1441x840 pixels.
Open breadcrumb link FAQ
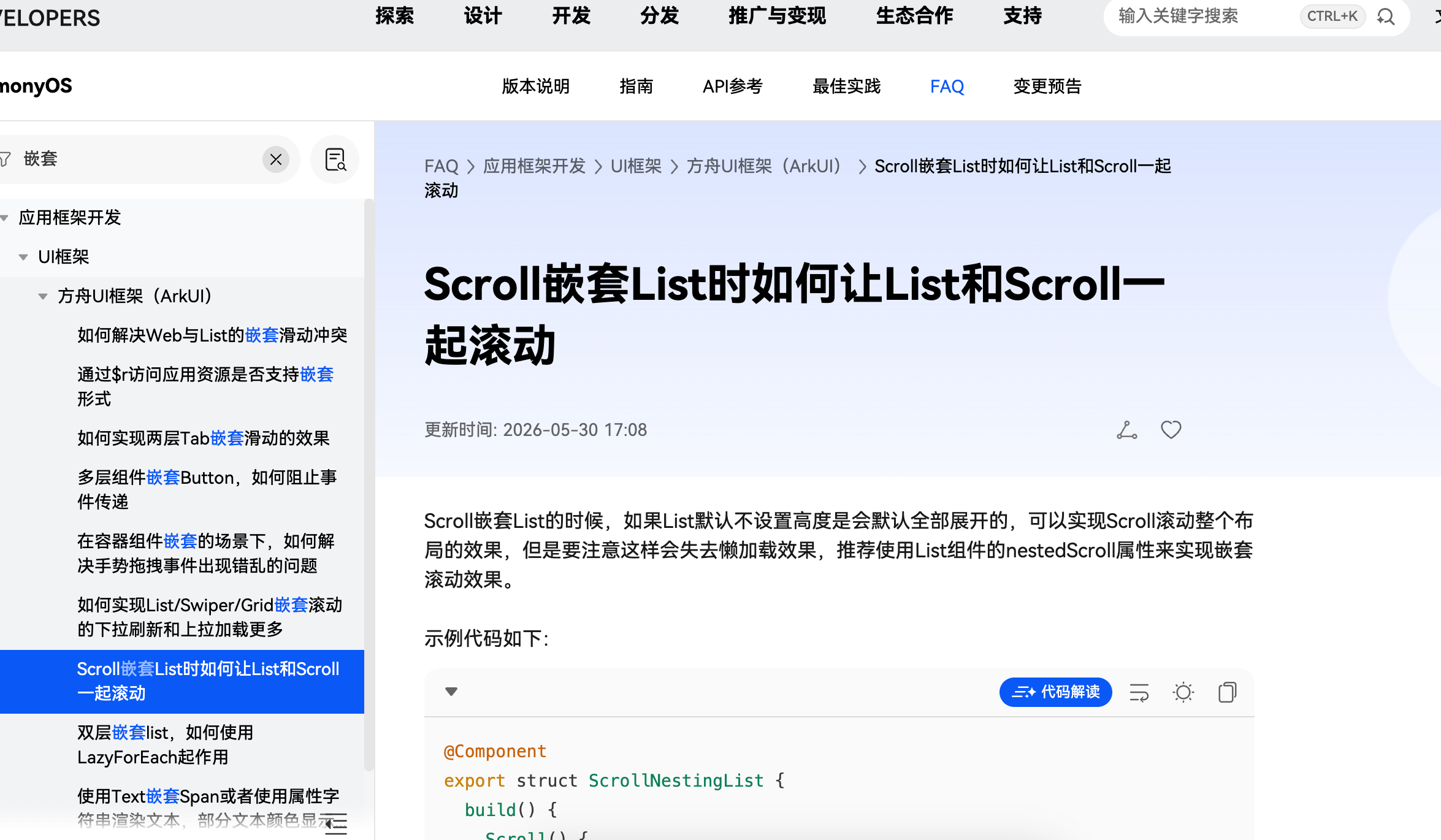pyautogui.click(x=441, y=166)
